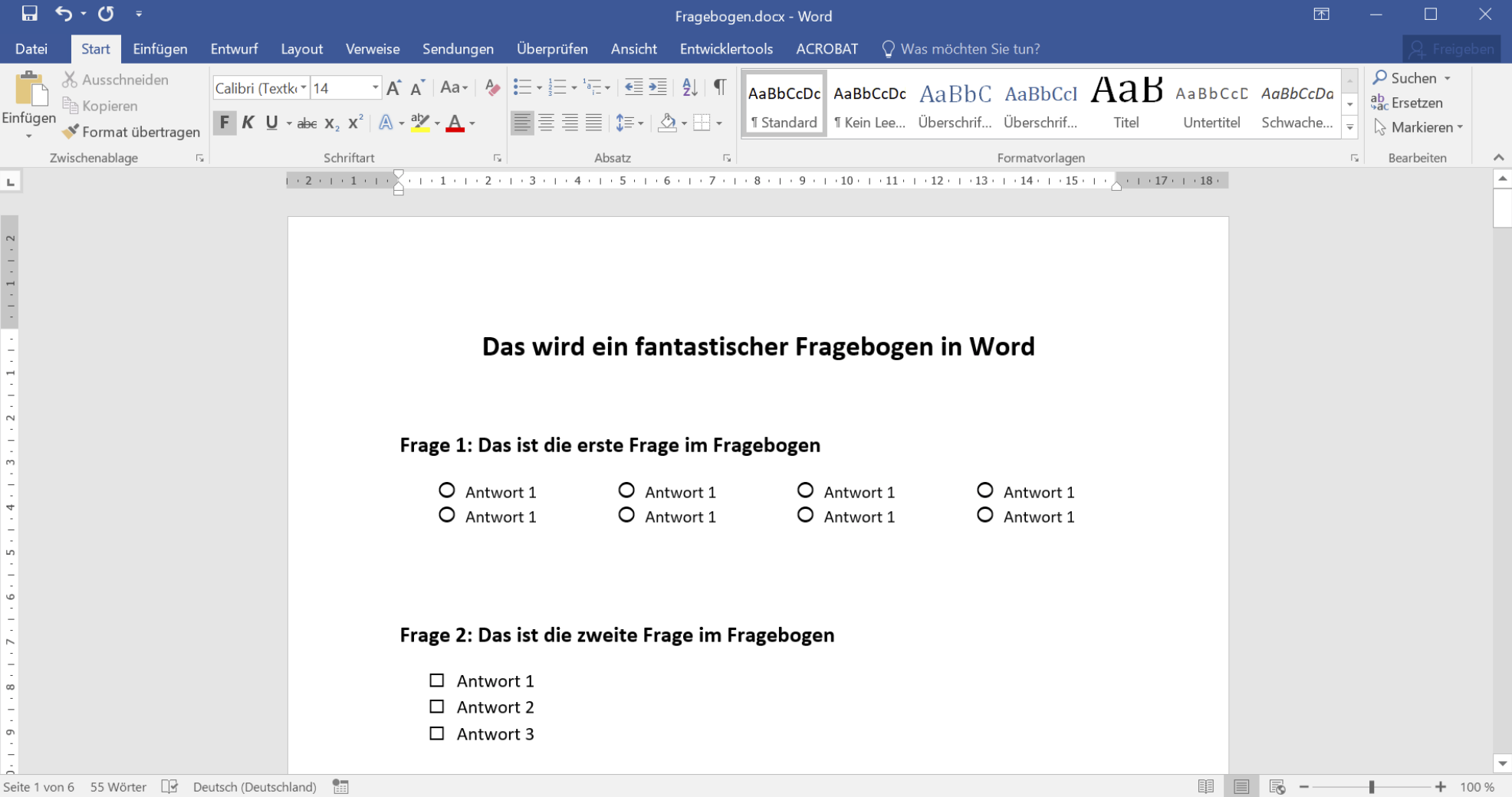Open the font size dropdown
The width and height of the screenshot is (1512, 797).
tap(375, 87)
